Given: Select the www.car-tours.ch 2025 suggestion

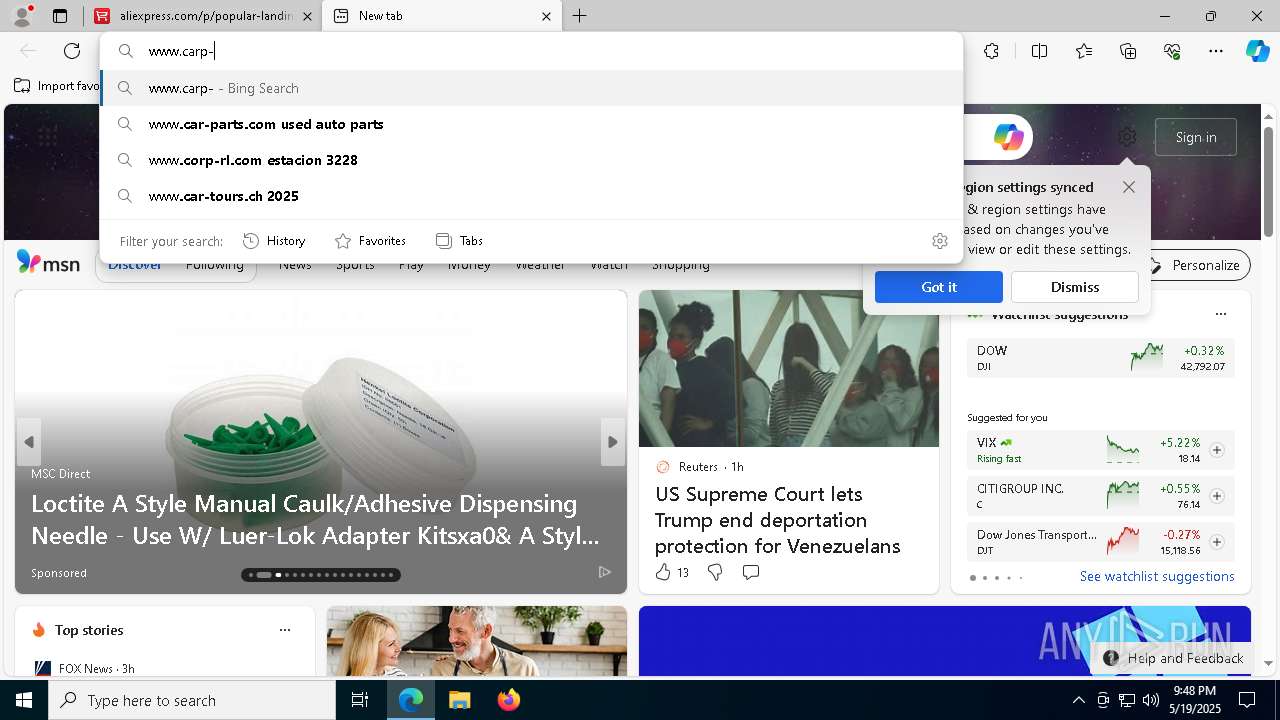Looking at the screenshot, I should pos(531,196).
